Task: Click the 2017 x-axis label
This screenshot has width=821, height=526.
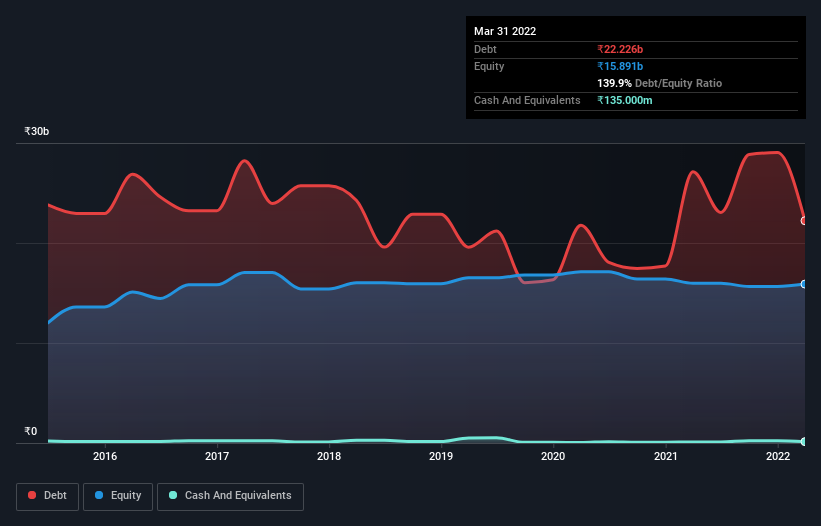Action: pyautogui.click(x=217, y=456)
